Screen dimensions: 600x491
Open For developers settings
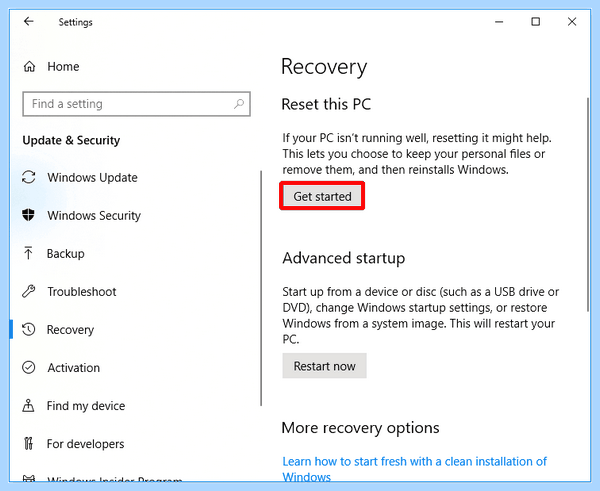pos(85,444)
